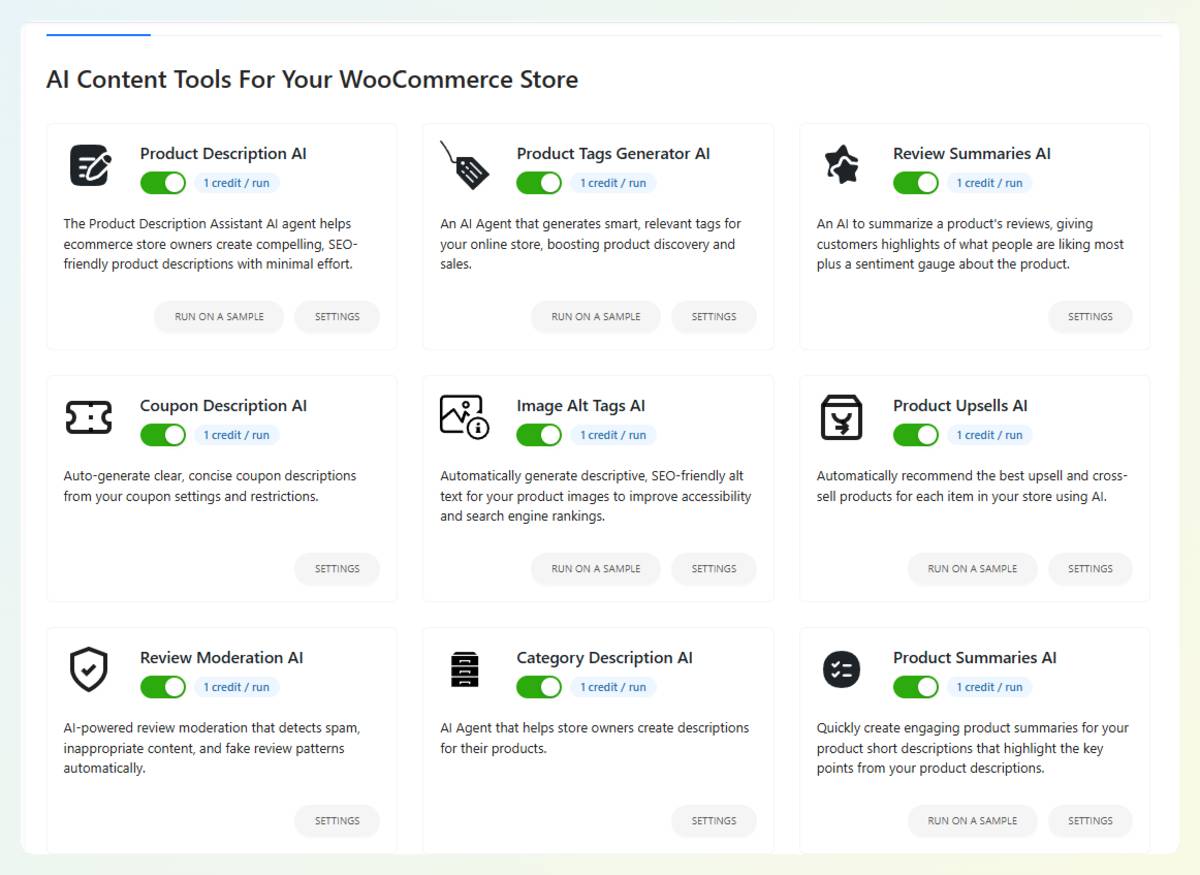Toggle Review Summaries AI off

916,183
